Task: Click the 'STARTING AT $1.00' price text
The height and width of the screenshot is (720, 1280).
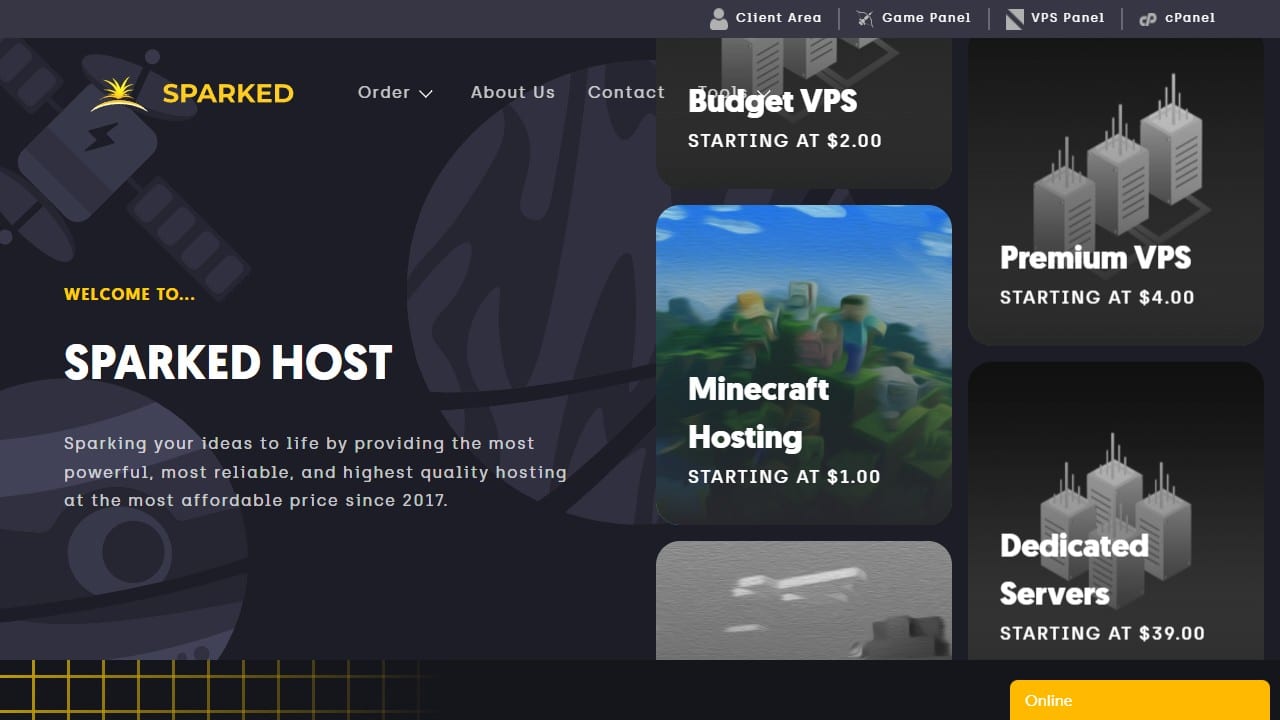Action: click(785, 477)
